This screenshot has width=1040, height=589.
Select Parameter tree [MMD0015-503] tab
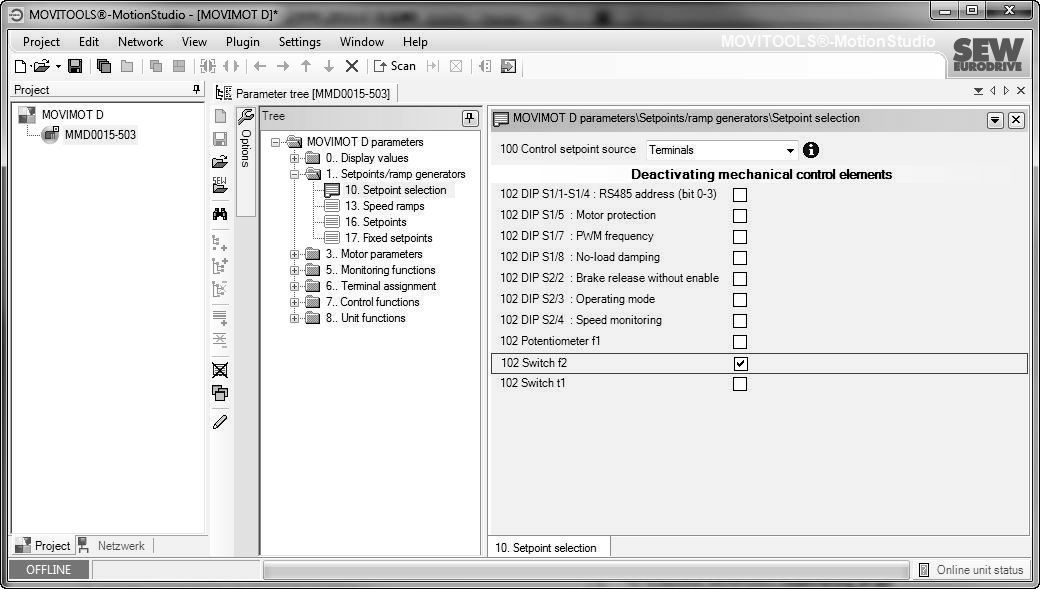point(304,94)
